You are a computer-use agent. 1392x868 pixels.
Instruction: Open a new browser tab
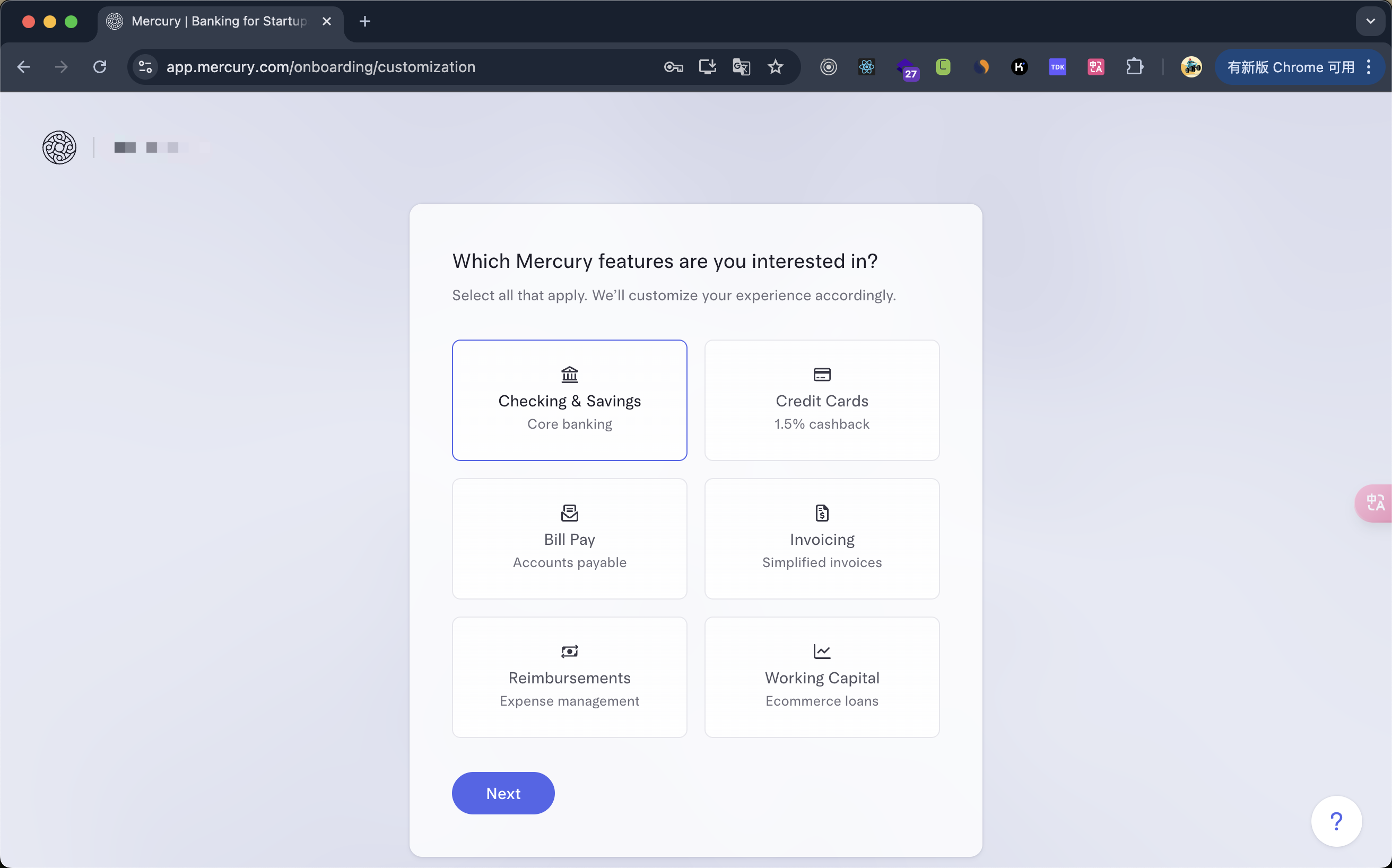(x=364, y=21)
